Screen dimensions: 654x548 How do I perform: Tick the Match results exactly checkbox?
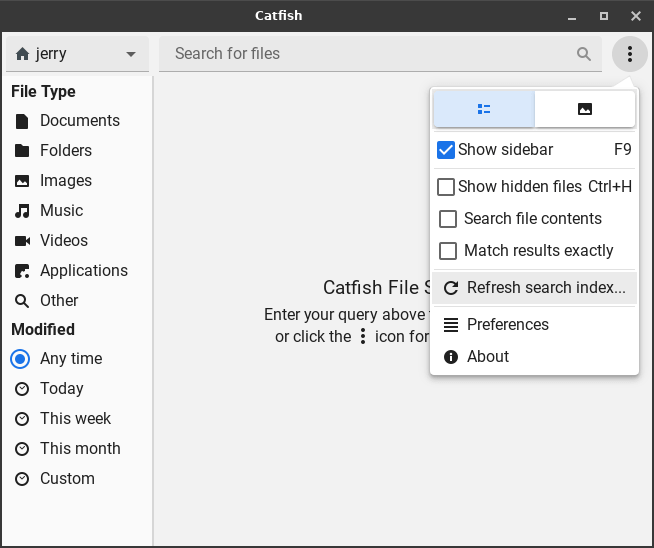pyautogui.click(x=447, y=251)
